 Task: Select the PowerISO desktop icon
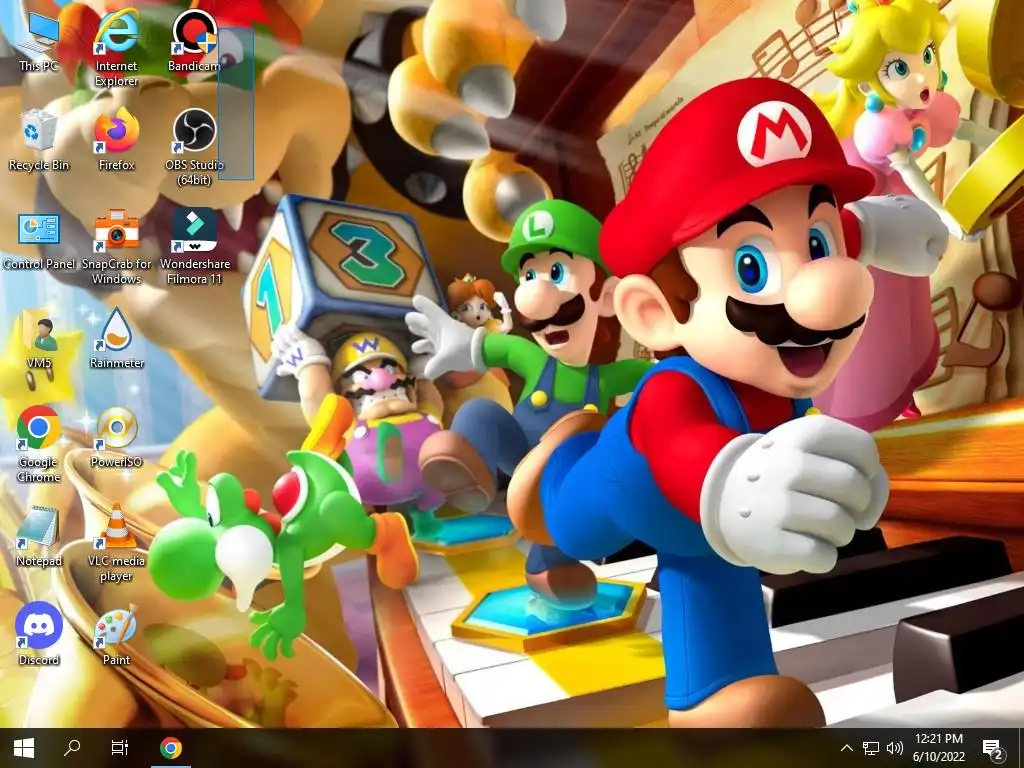click(x=116, y=436)
